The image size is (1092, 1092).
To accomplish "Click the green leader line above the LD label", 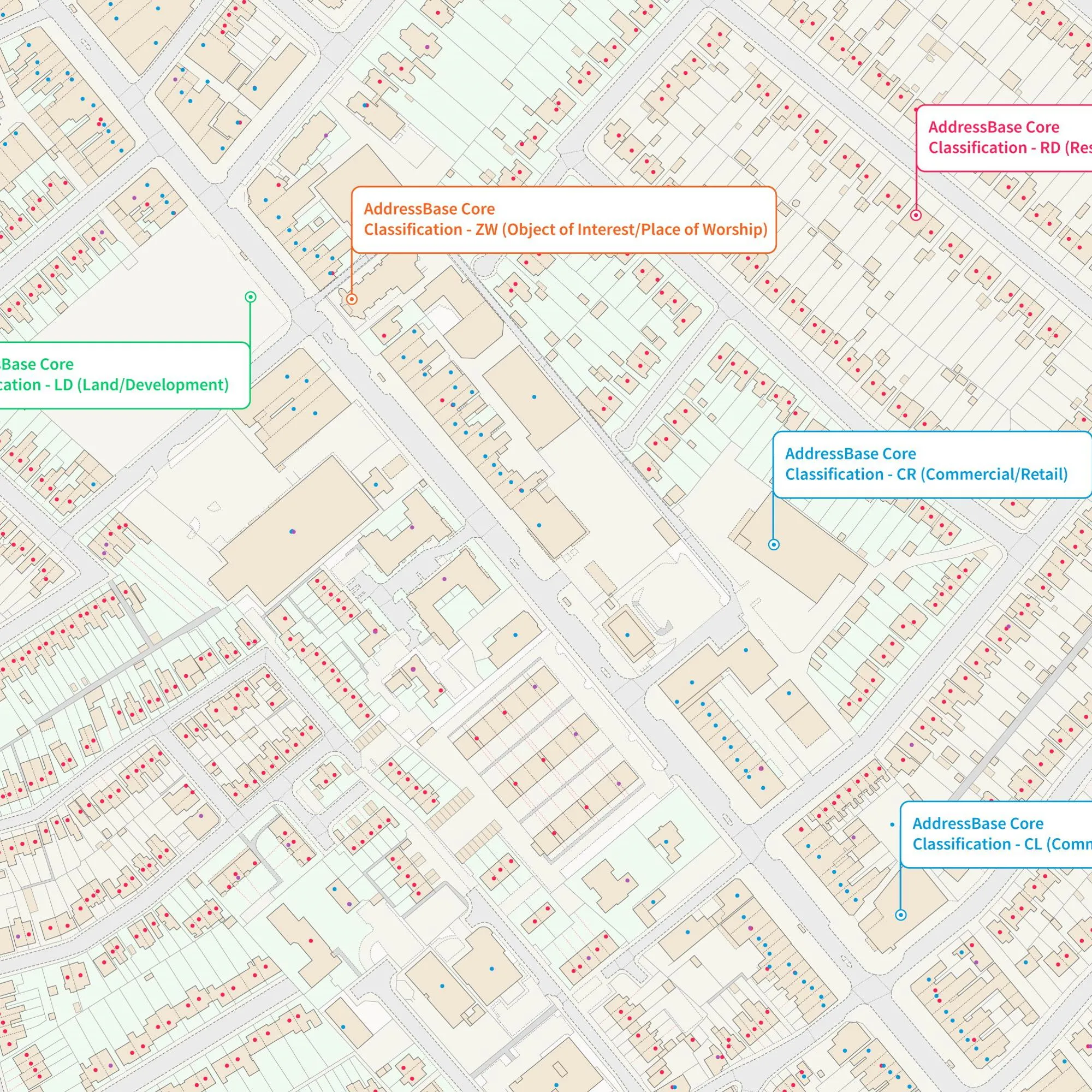I will tap(251, 321).
